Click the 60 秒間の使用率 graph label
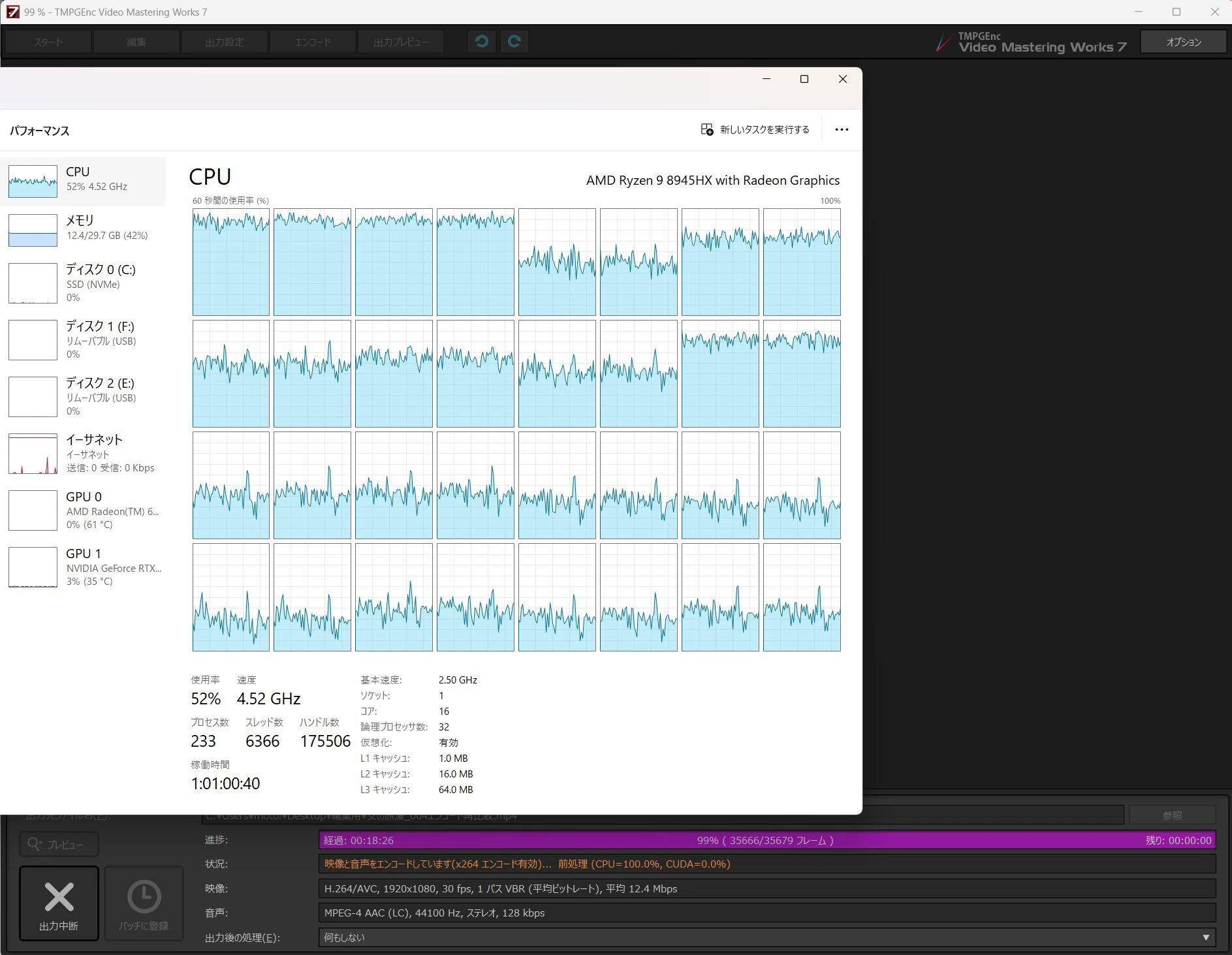The width and height of the screenshot is (1232, 955). point(230,200)
